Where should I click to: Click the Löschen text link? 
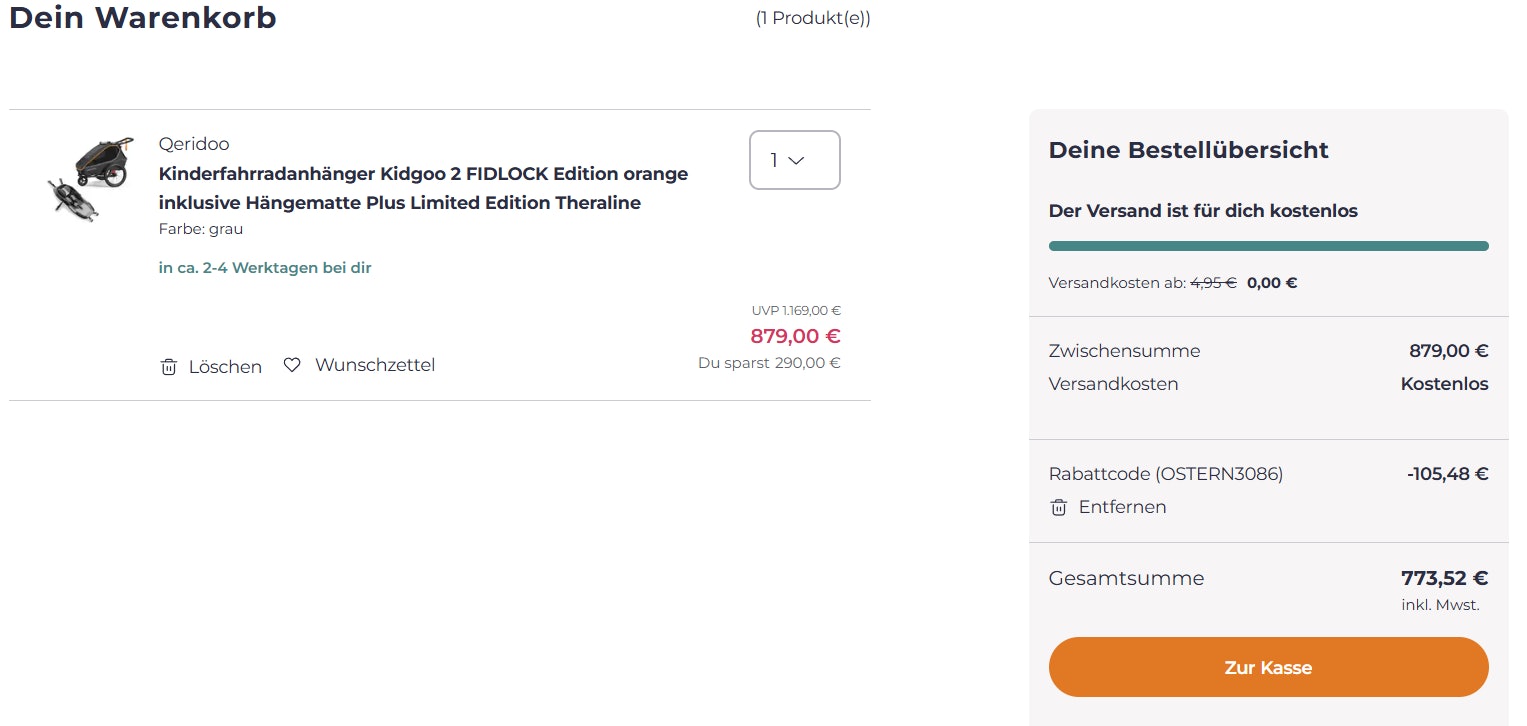pos(225,367)
